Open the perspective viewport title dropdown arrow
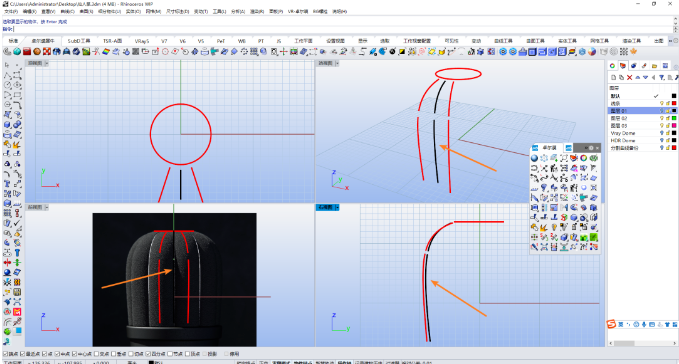Image resolution: width=679 pixels, height=364 pixels. pyautogui.click(x=337, y=63)
